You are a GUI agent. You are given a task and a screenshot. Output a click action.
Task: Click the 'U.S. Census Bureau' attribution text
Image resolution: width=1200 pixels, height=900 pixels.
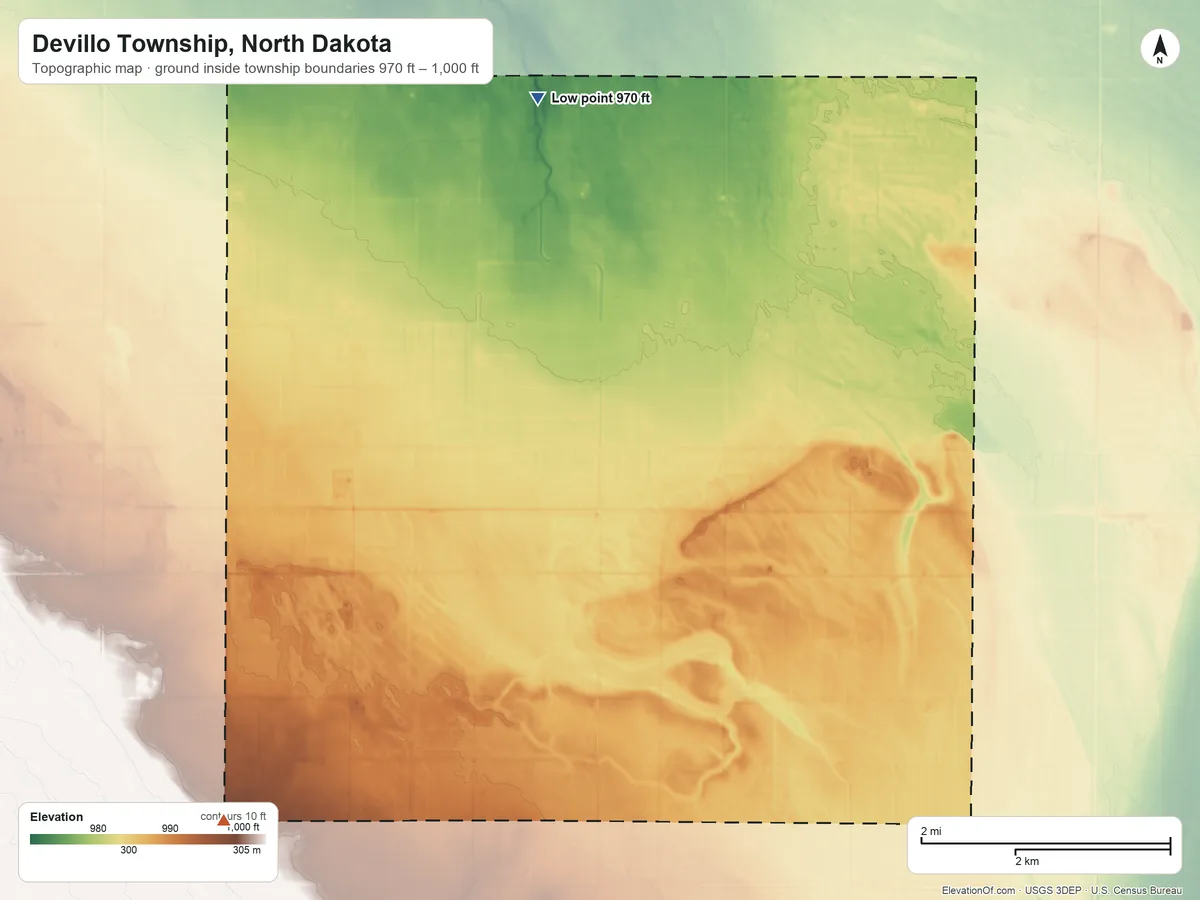(1136, 890)
